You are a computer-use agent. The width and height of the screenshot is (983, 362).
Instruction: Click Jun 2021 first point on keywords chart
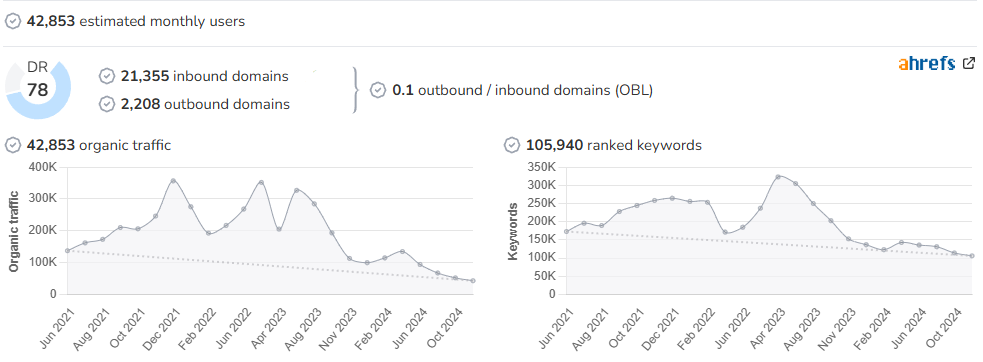567,232
